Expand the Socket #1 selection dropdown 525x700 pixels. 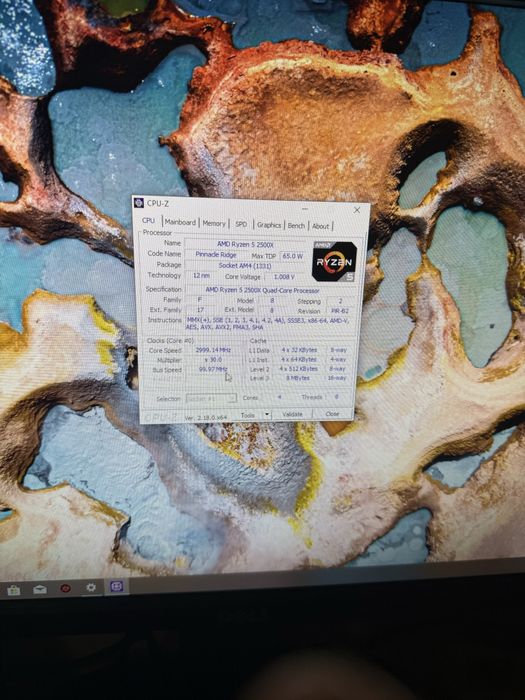click(211, 398)
